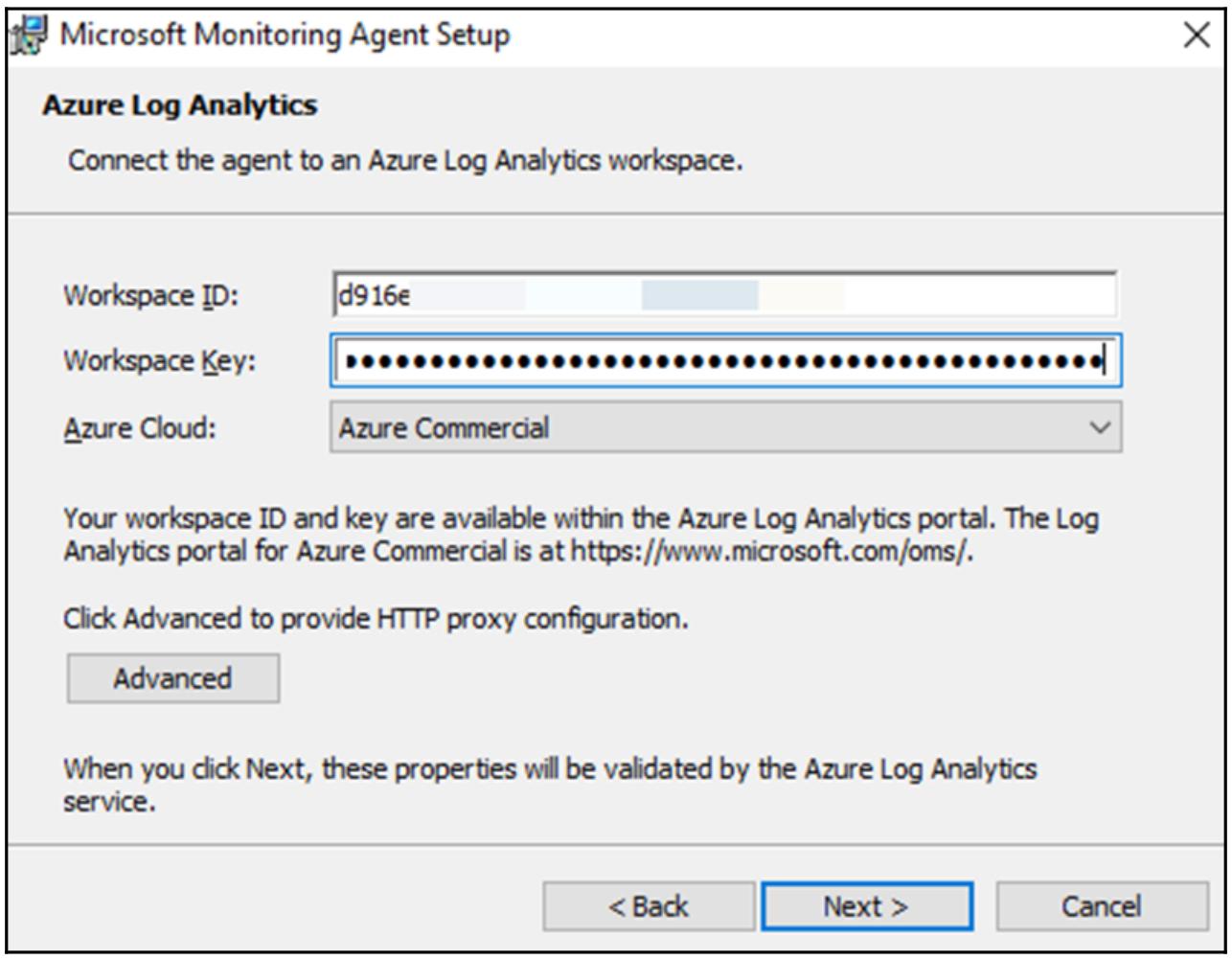
Task: Click the 'Your workspace ID and key' paragraph
Action: coord(581,520)
